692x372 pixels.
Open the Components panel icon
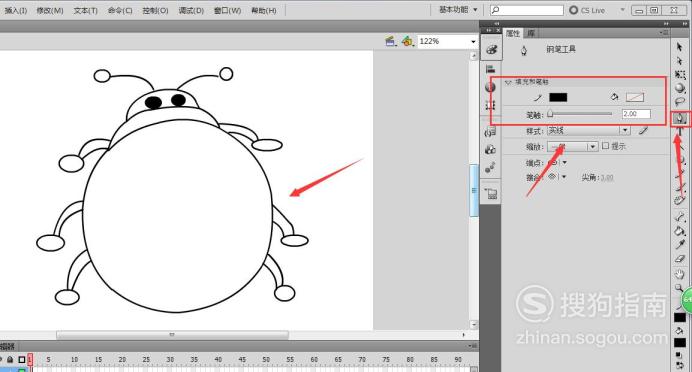pyautogui.click(x=491, y=150)
